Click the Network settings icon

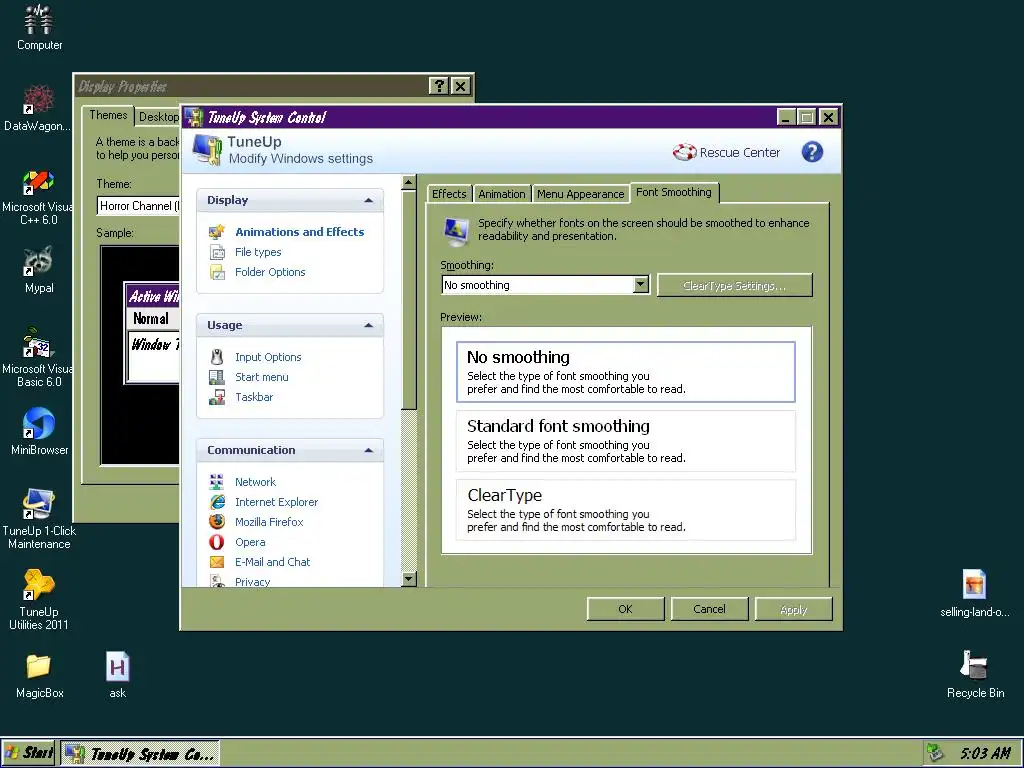[x=217, y=482]
